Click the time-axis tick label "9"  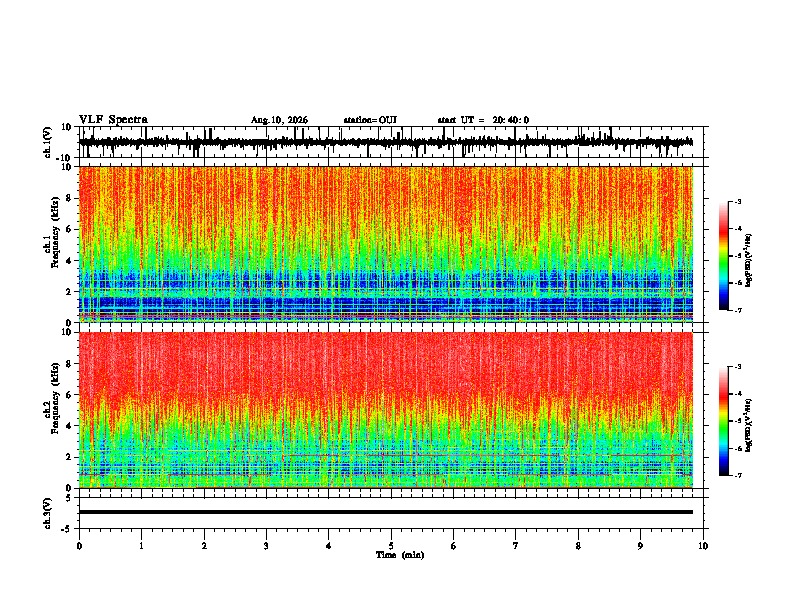tap(640, 546)
